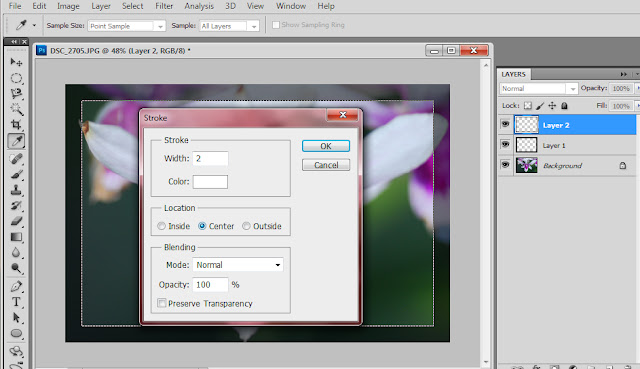Open the Filter menu
Screen dimensions: 640x369
(164, 6)
